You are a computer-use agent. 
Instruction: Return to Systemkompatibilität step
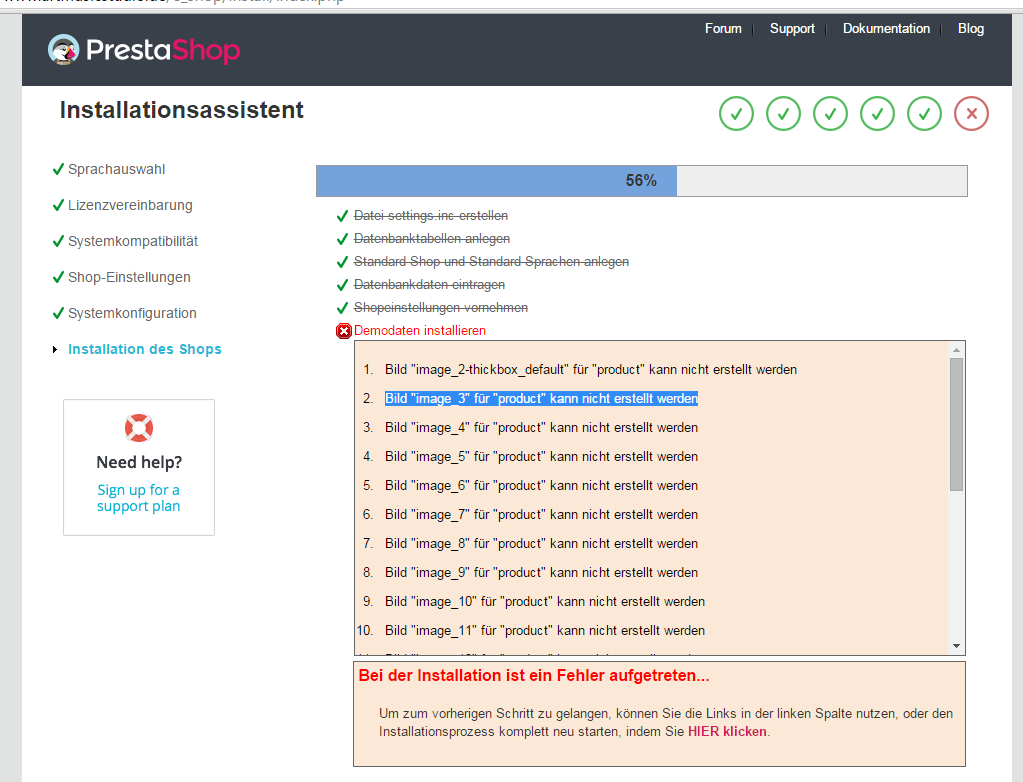(x=132, y=241)
